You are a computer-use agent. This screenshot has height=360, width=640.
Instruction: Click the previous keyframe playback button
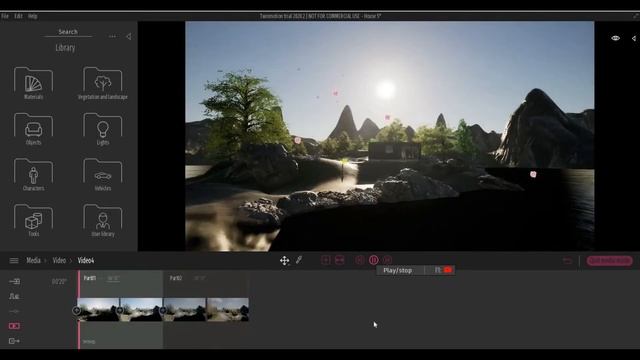[360, 260]
